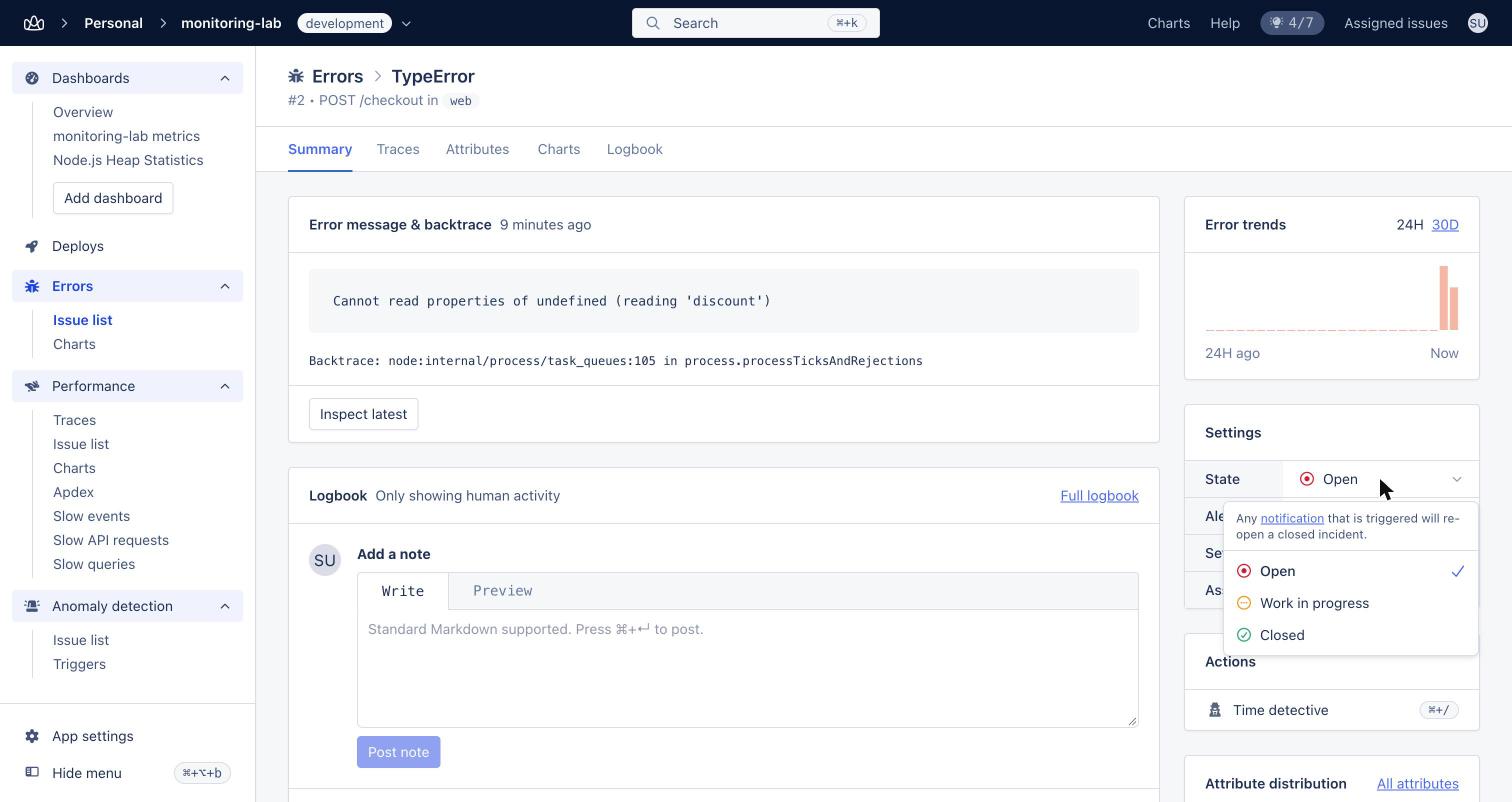Follow the notification link in dropdown
Screen dimensions: 1512x802
point(1292,518)
